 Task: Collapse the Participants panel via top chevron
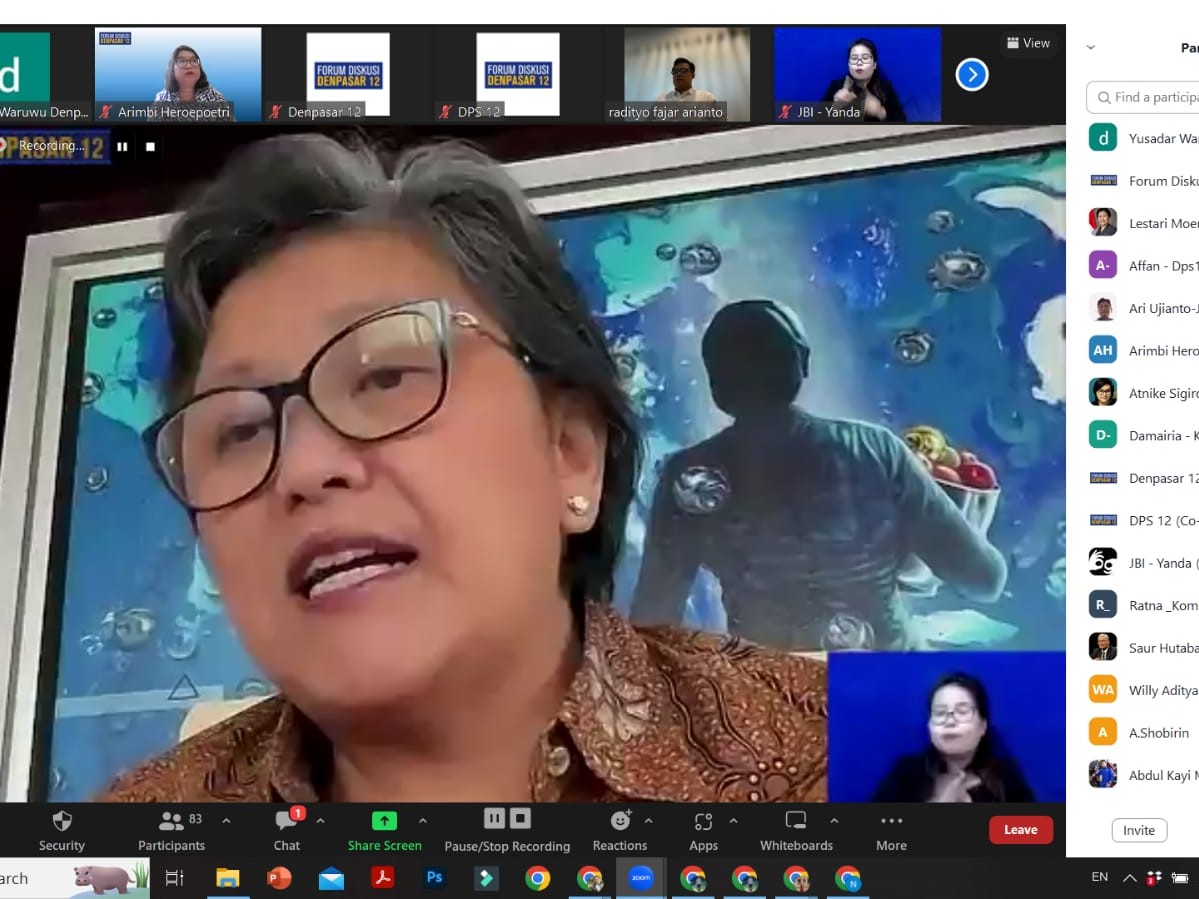coord(1090,46)
